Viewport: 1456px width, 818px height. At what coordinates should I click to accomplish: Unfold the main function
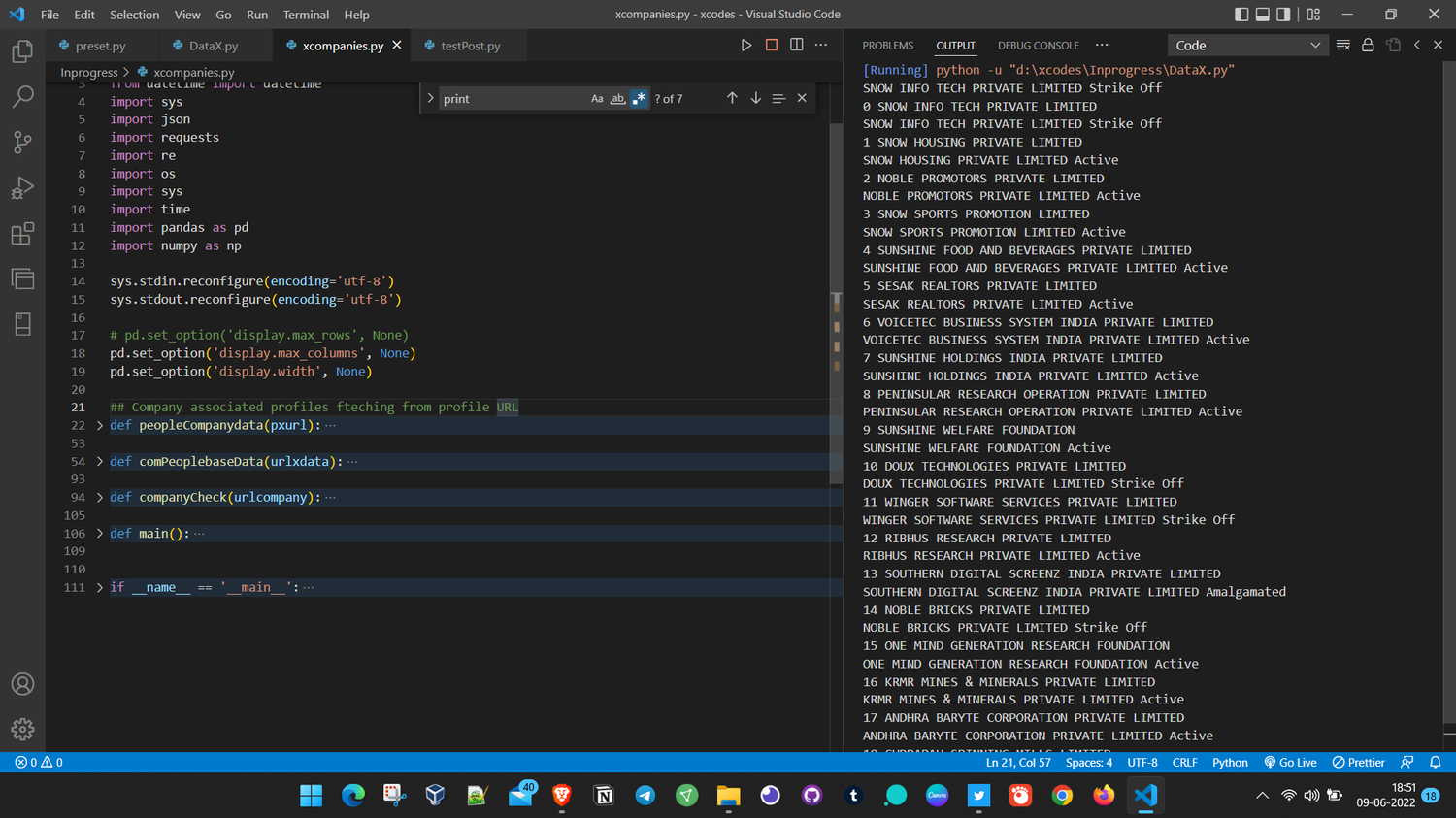(x=100, y=533)
